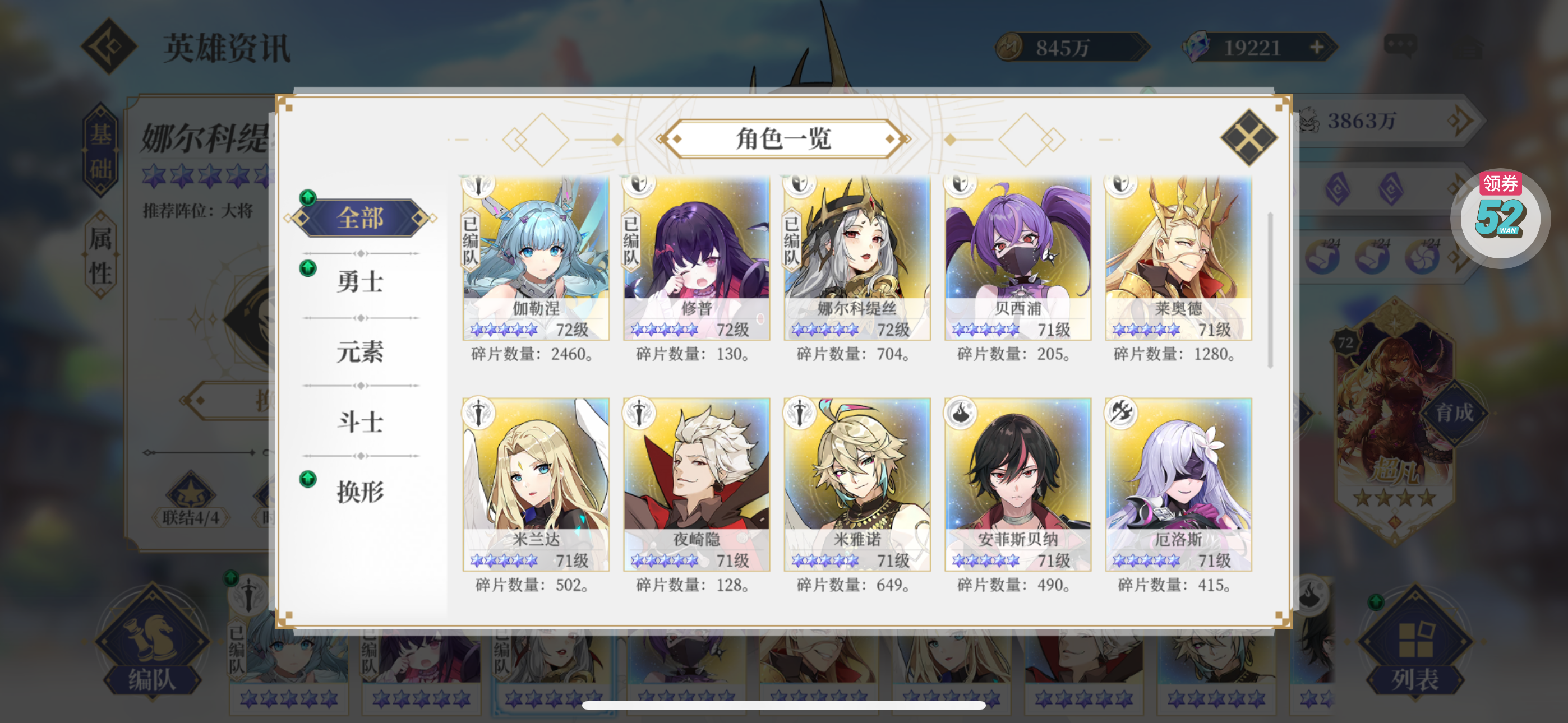Select the 勇士 class filter

(361, 282)
